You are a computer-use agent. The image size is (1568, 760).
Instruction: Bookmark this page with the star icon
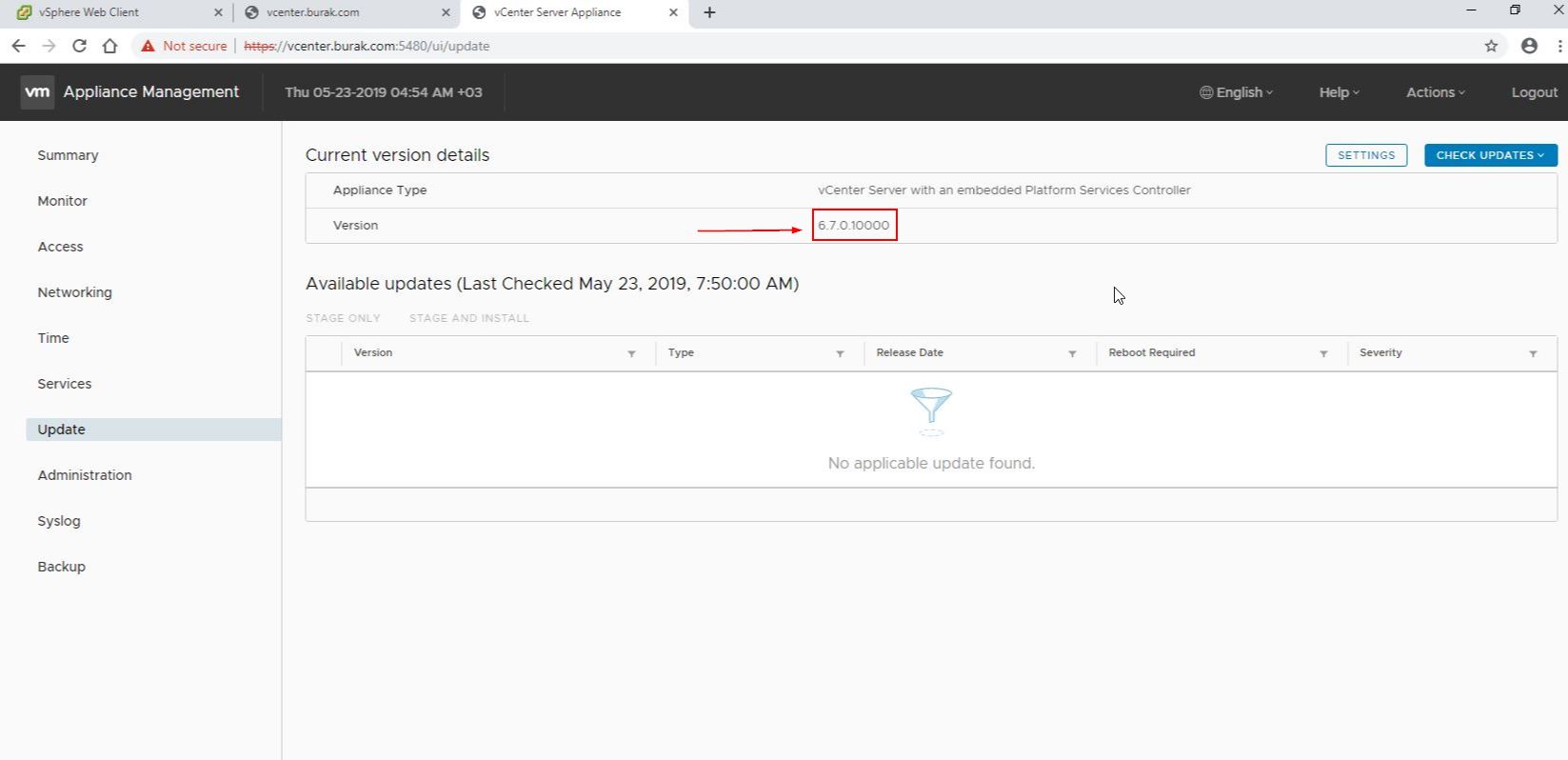(1491, 46)
